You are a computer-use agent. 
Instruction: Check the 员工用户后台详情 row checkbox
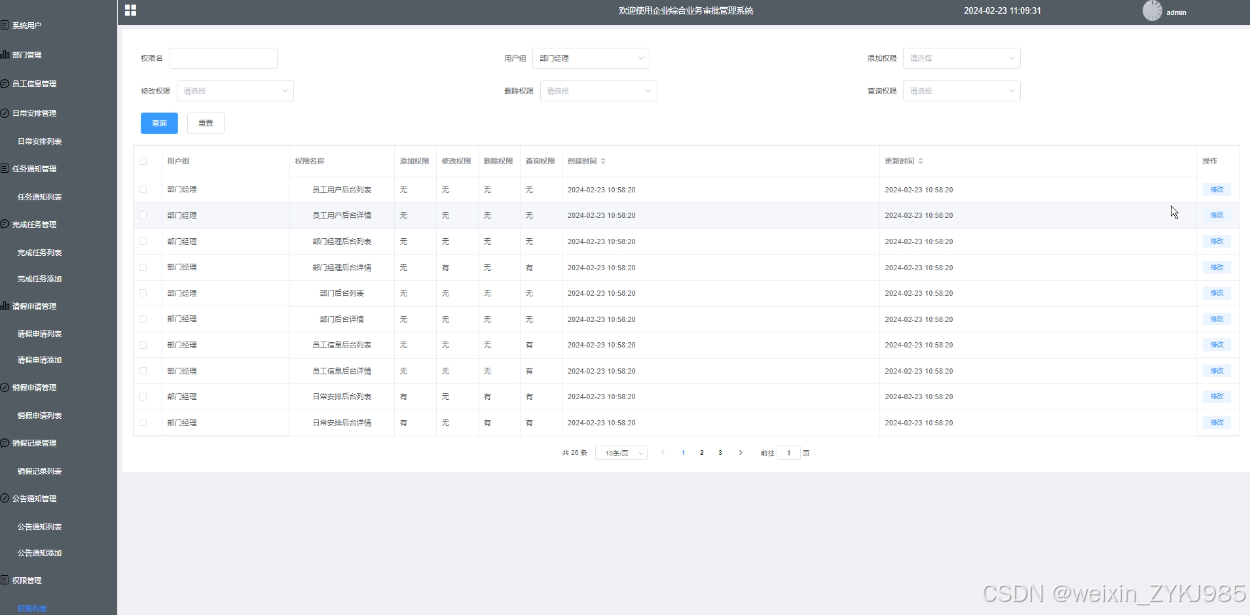click(x=143, y=215)
